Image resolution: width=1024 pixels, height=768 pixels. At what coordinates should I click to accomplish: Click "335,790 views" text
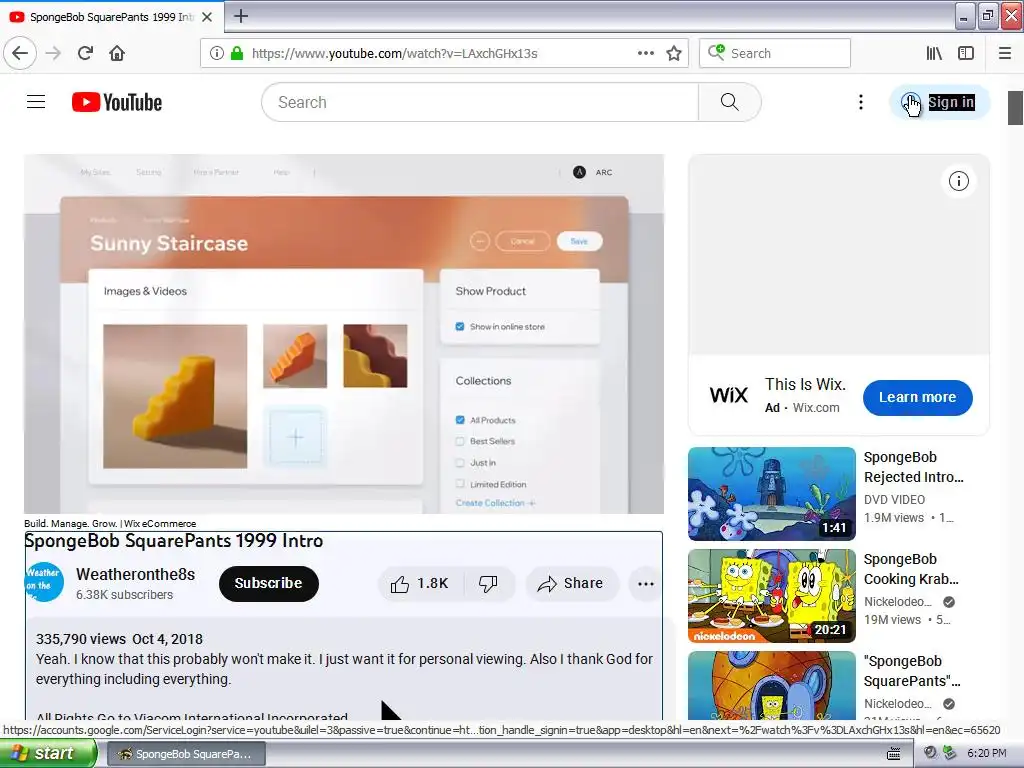coord(81,639)
